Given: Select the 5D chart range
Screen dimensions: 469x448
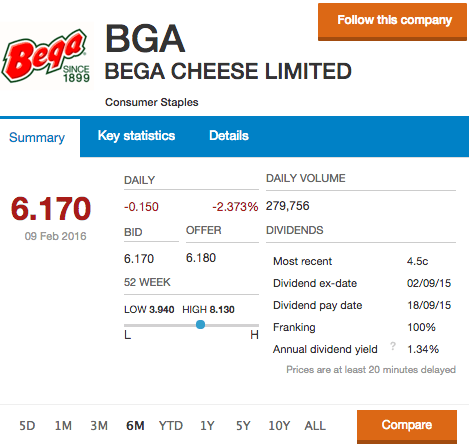Looking at the screenshot, I should pos(27,426).
